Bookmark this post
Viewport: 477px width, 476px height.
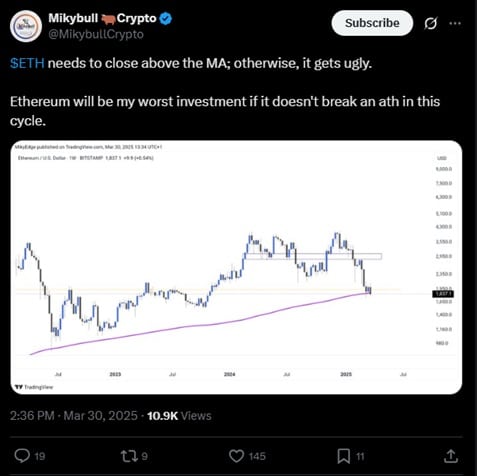coord(344,456)
